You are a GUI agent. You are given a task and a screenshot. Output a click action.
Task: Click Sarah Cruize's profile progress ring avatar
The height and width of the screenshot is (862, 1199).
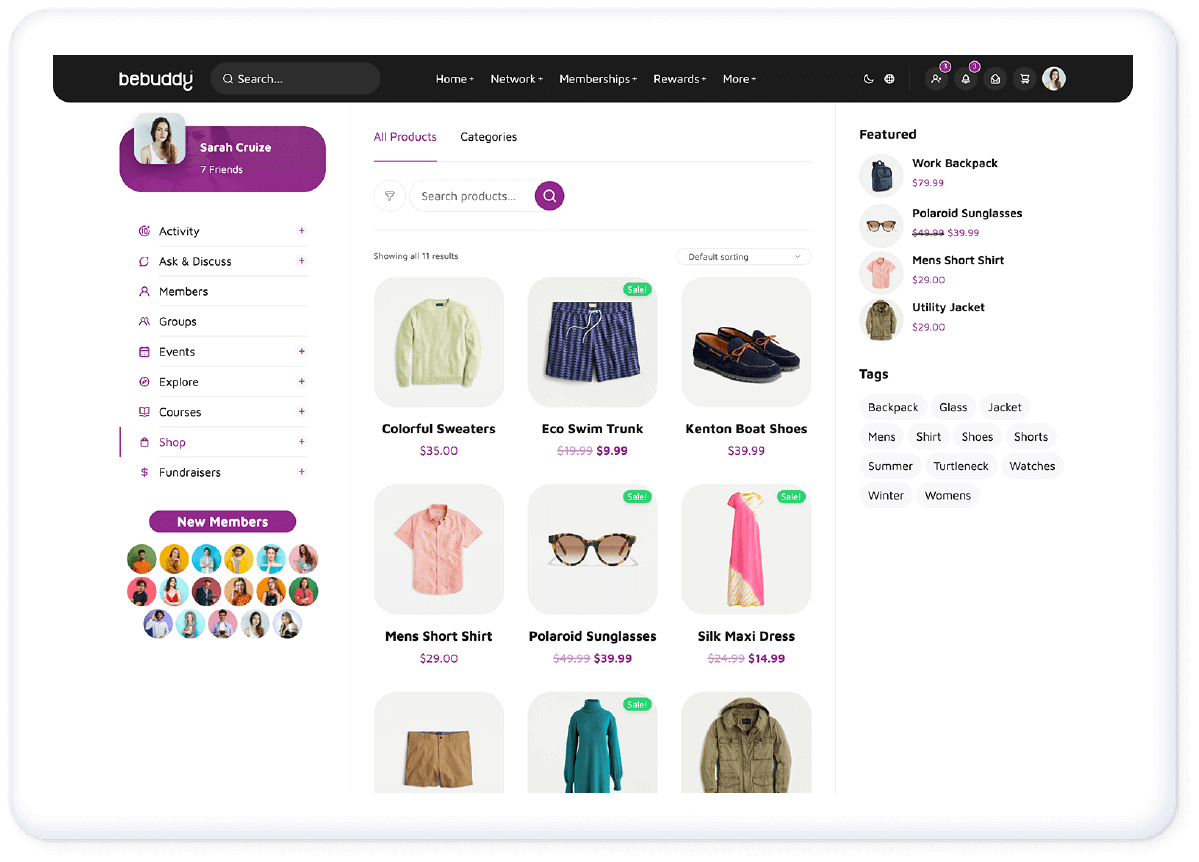pyautogui.click(x=160, y=138)
